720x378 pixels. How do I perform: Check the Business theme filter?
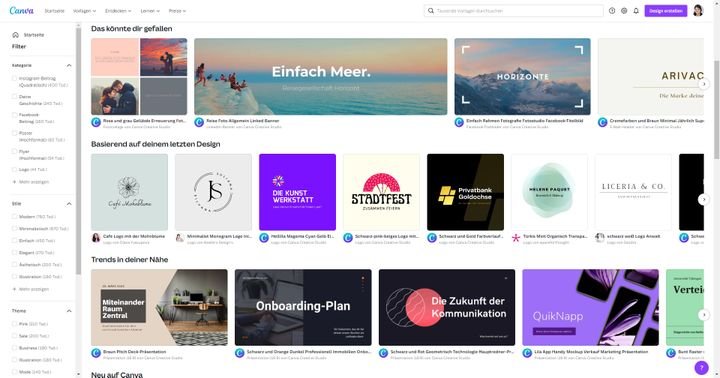click(x=14, y=348)
